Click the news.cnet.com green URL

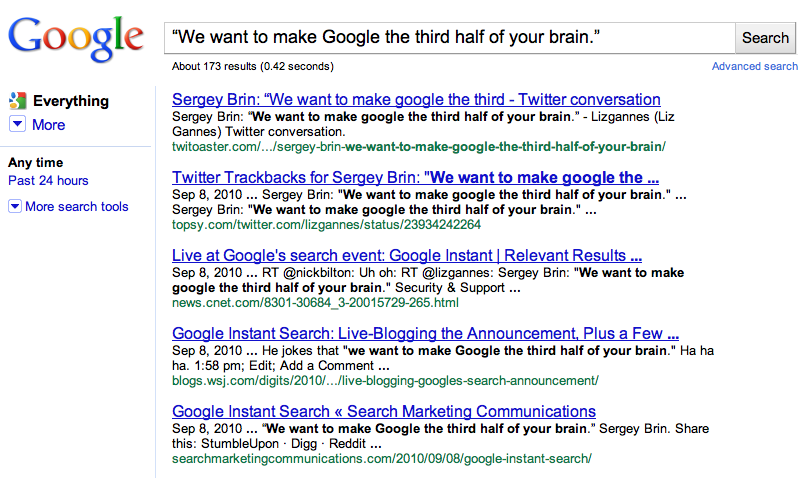coord(315,303)
